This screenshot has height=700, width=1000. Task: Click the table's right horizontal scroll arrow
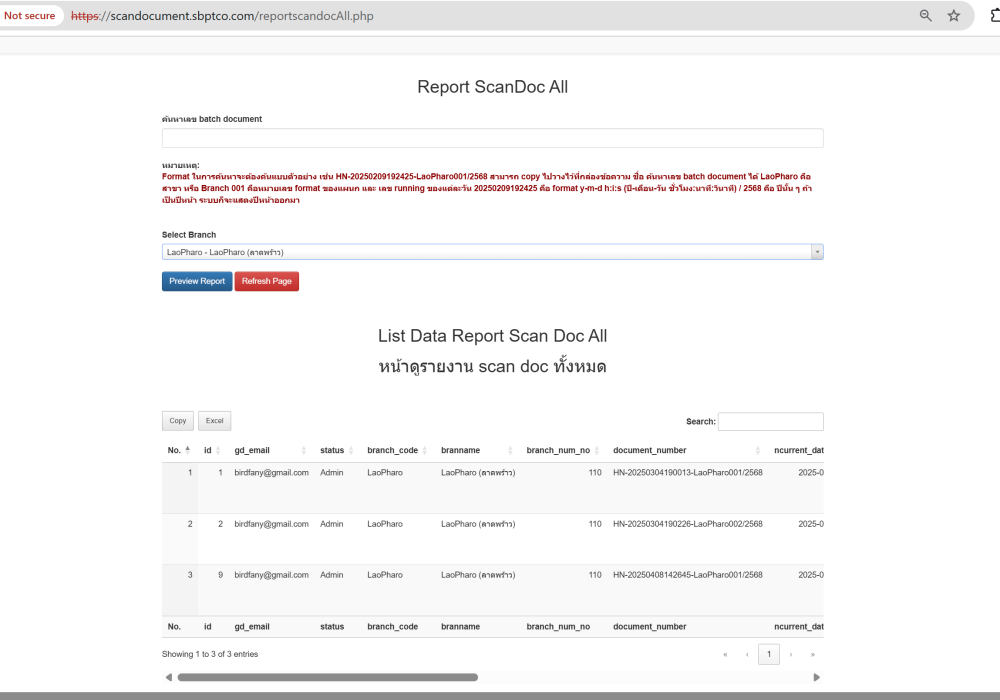coord(817,677)
